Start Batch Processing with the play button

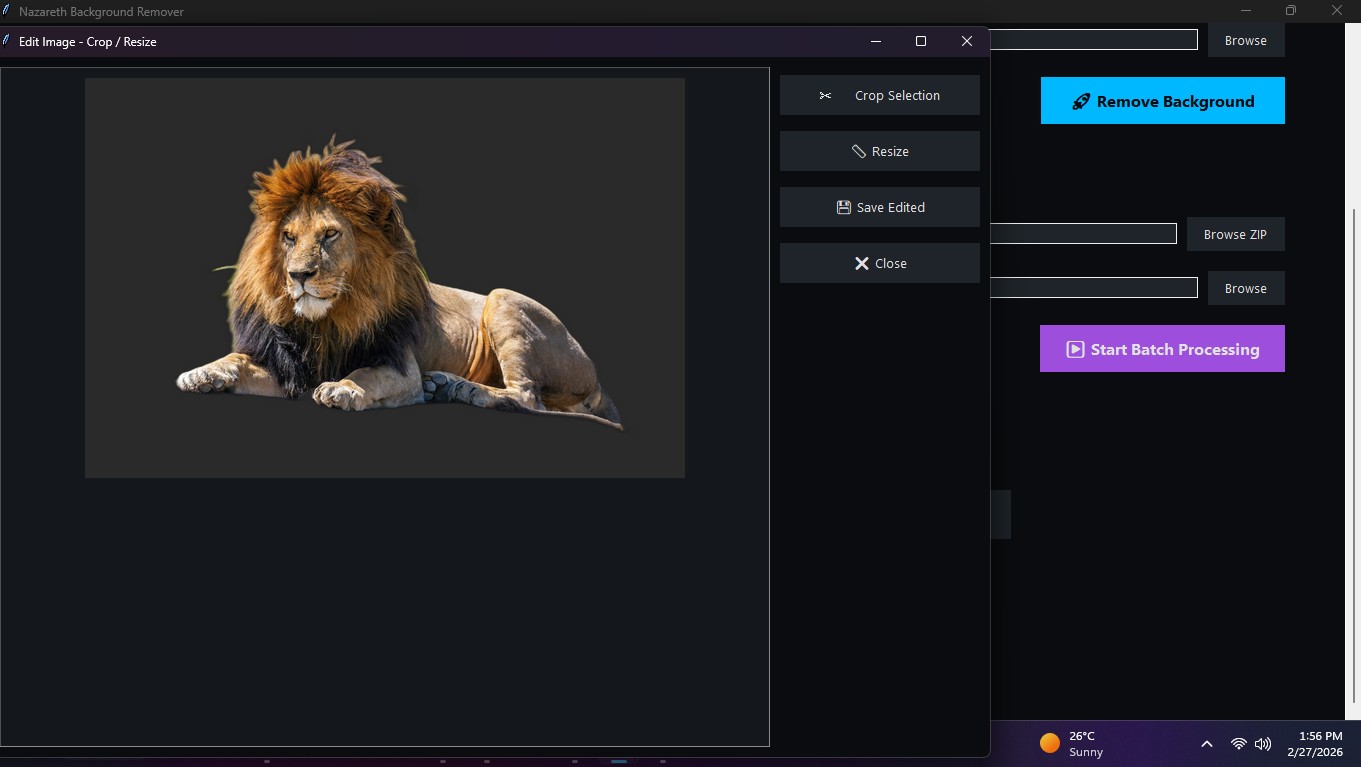[1162, 349]
